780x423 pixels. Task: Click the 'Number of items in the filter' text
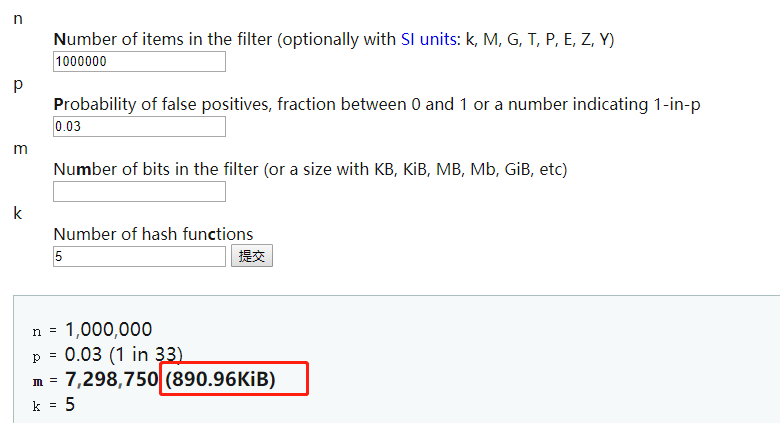(163, 39)
